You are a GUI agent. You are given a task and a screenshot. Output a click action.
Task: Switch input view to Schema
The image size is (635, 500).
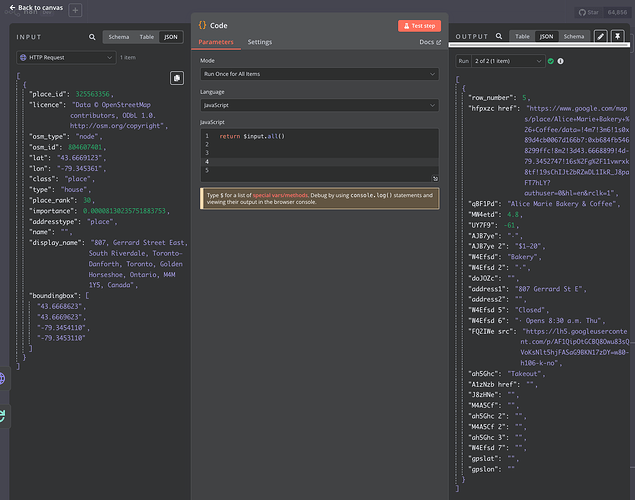coord(118,37)
